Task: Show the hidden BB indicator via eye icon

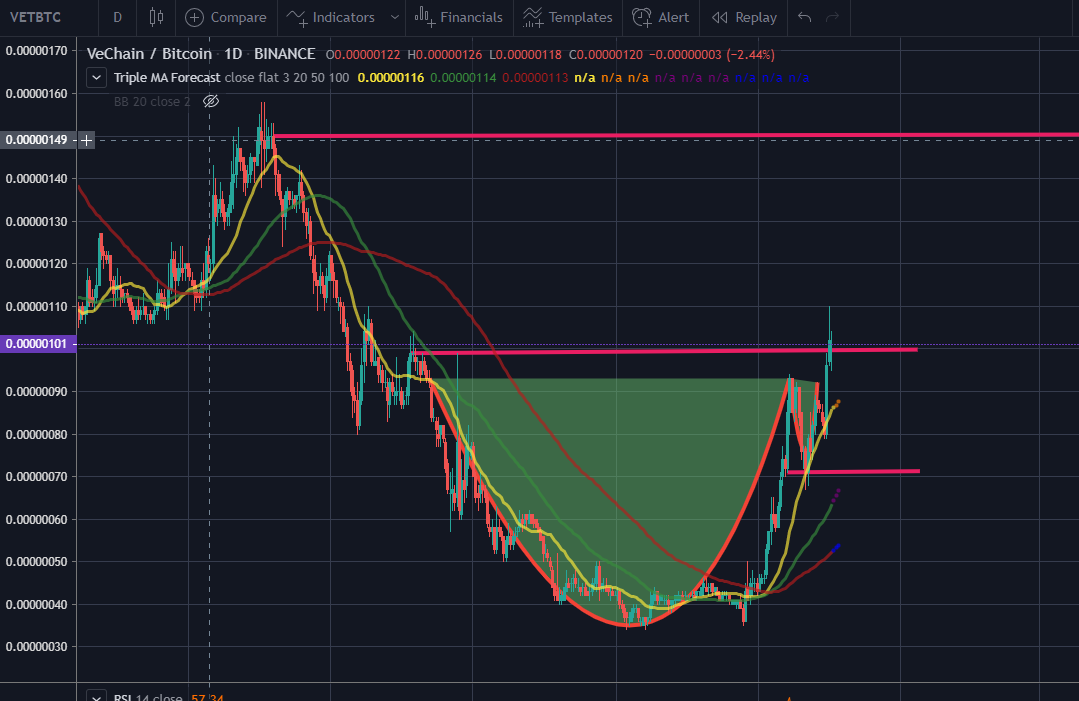Action: tap(210, 101)
